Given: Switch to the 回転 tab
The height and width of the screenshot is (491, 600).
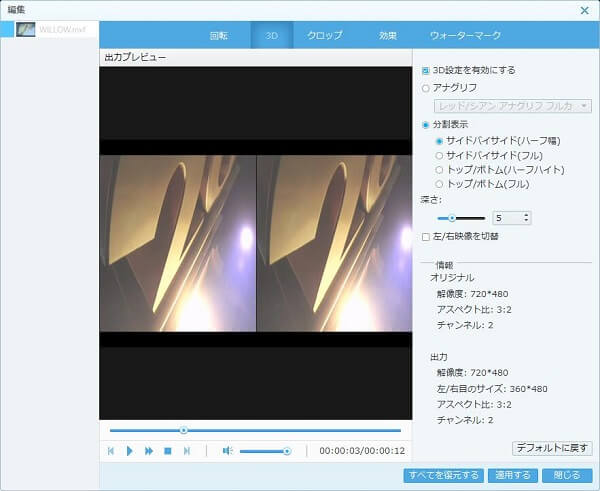Looking at the screenshot, I should tap(218, 36).
